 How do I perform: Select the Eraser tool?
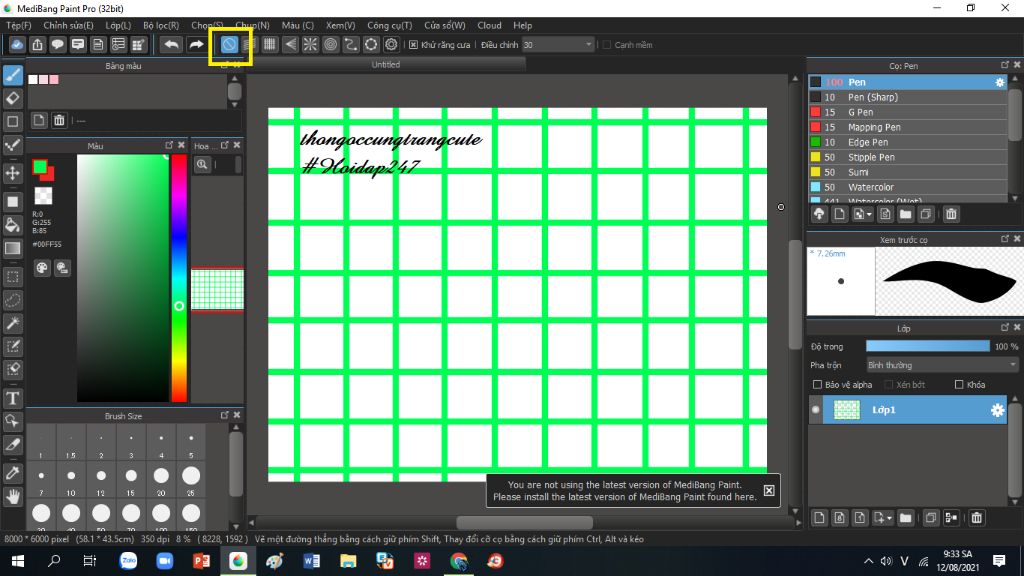click(12, 98)
